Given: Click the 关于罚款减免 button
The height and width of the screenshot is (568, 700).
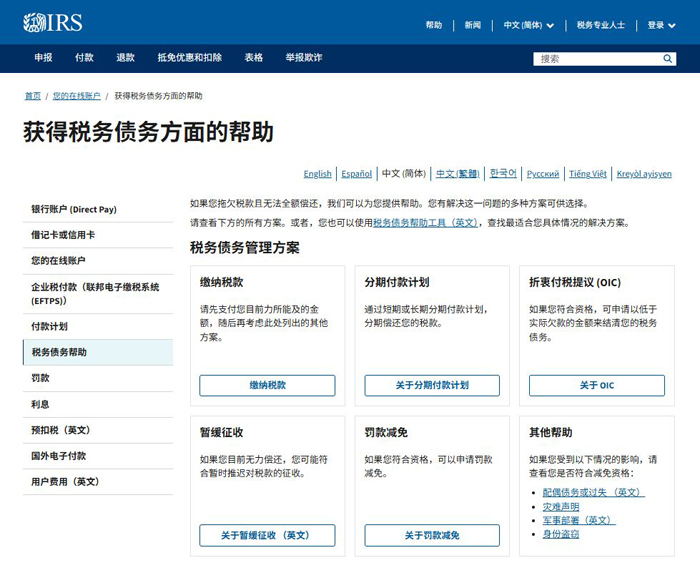Looking at the screenshot, I should pos(432,536).
